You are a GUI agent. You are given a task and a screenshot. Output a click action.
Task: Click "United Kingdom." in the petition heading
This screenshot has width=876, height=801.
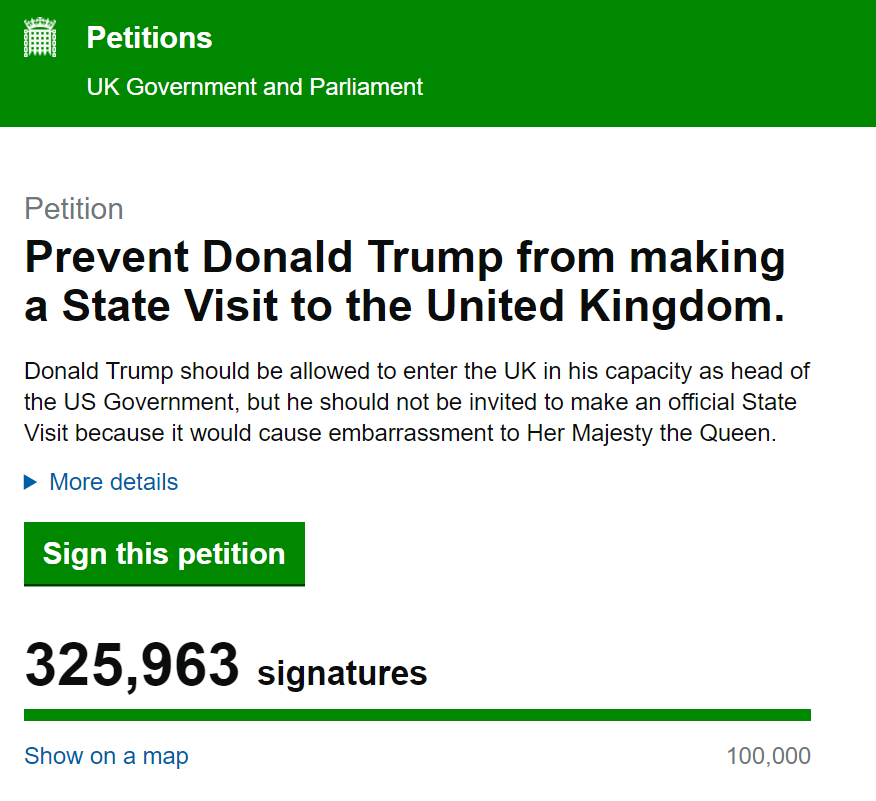tap(606, 307)
